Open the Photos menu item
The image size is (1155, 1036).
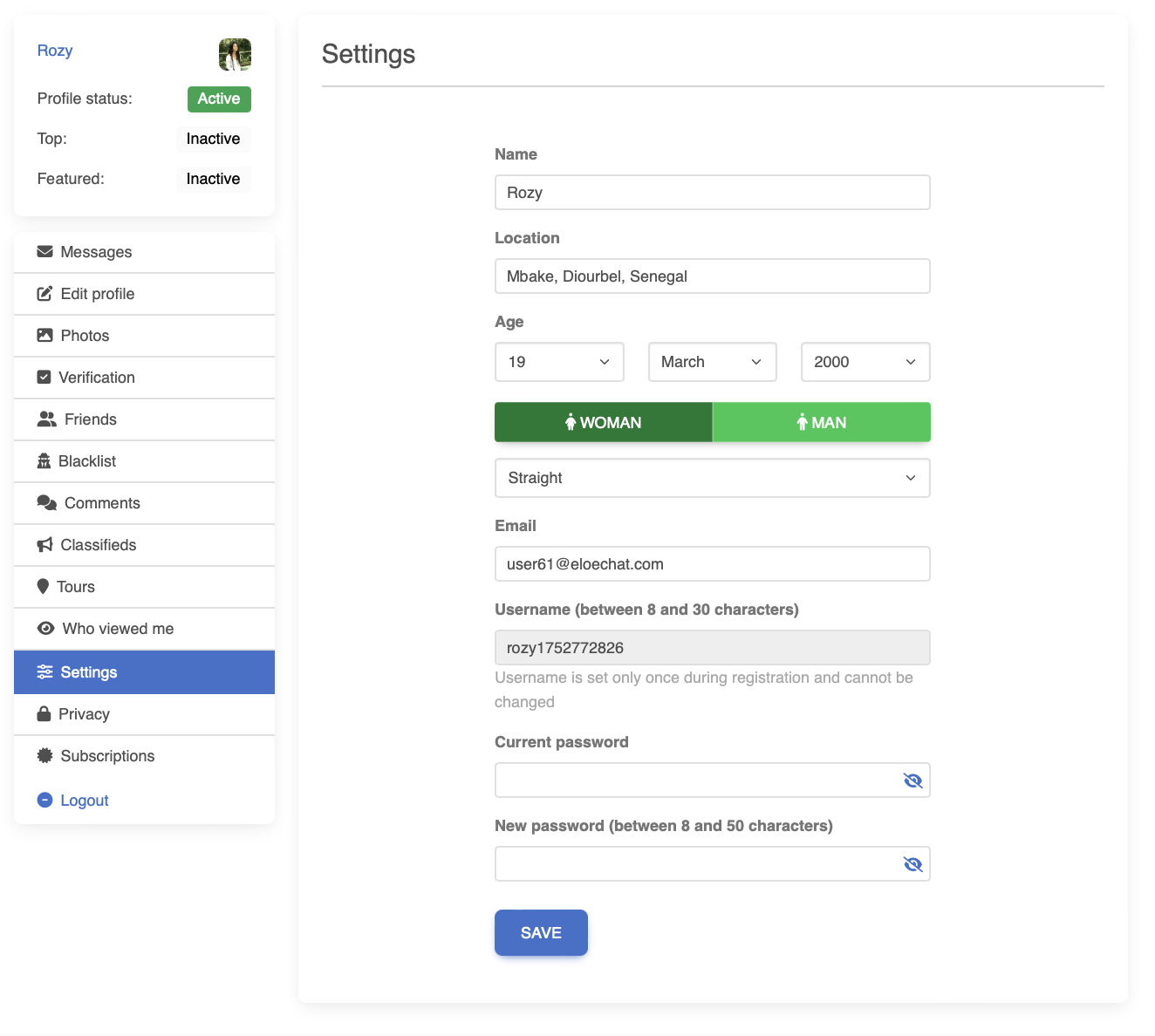click(144, 336)
